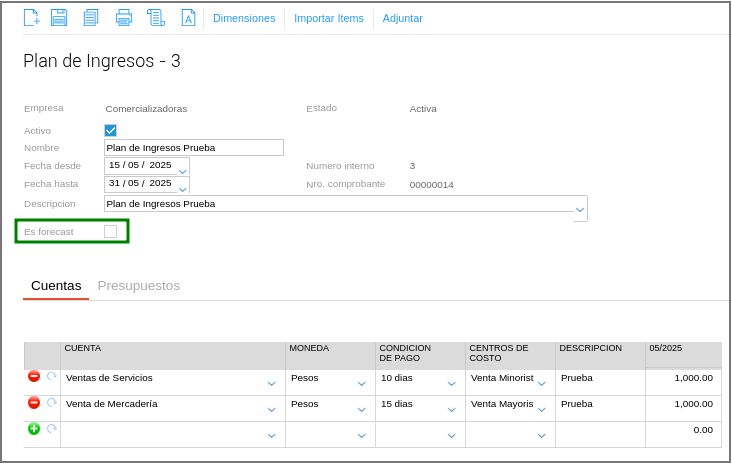Click the copy document icon

[x=91, y=18]
